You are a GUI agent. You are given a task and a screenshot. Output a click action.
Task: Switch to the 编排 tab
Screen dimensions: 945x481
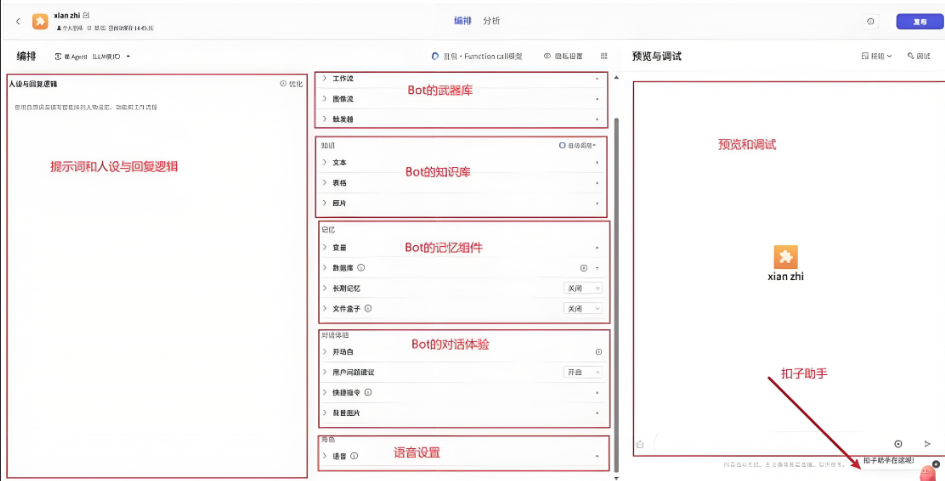[x=462, y=21]
